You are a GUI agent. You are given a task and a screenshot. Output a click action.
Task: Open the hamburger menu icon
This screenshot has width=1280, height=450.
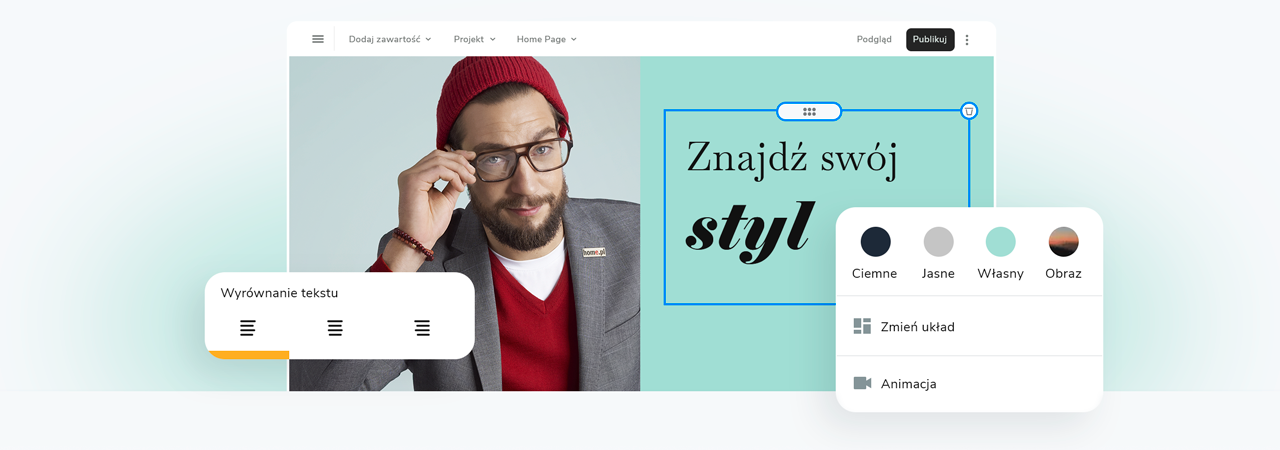click(x=318, y=39)
